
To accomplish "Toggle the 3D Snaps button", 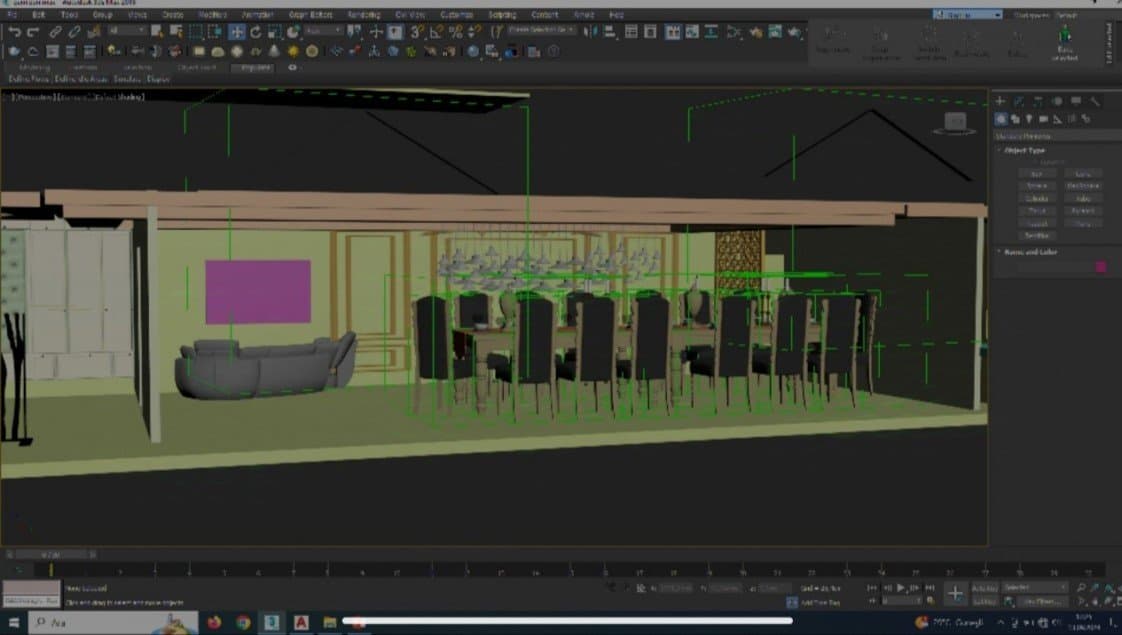I will (417, 32).
